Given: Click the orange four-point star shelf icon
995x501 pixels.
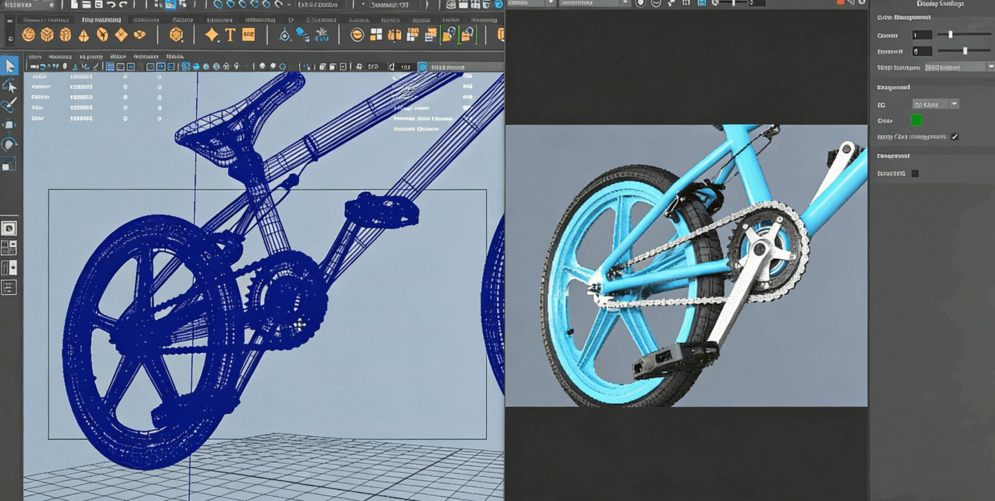Looking at the screenshot, I should point(211,35).
